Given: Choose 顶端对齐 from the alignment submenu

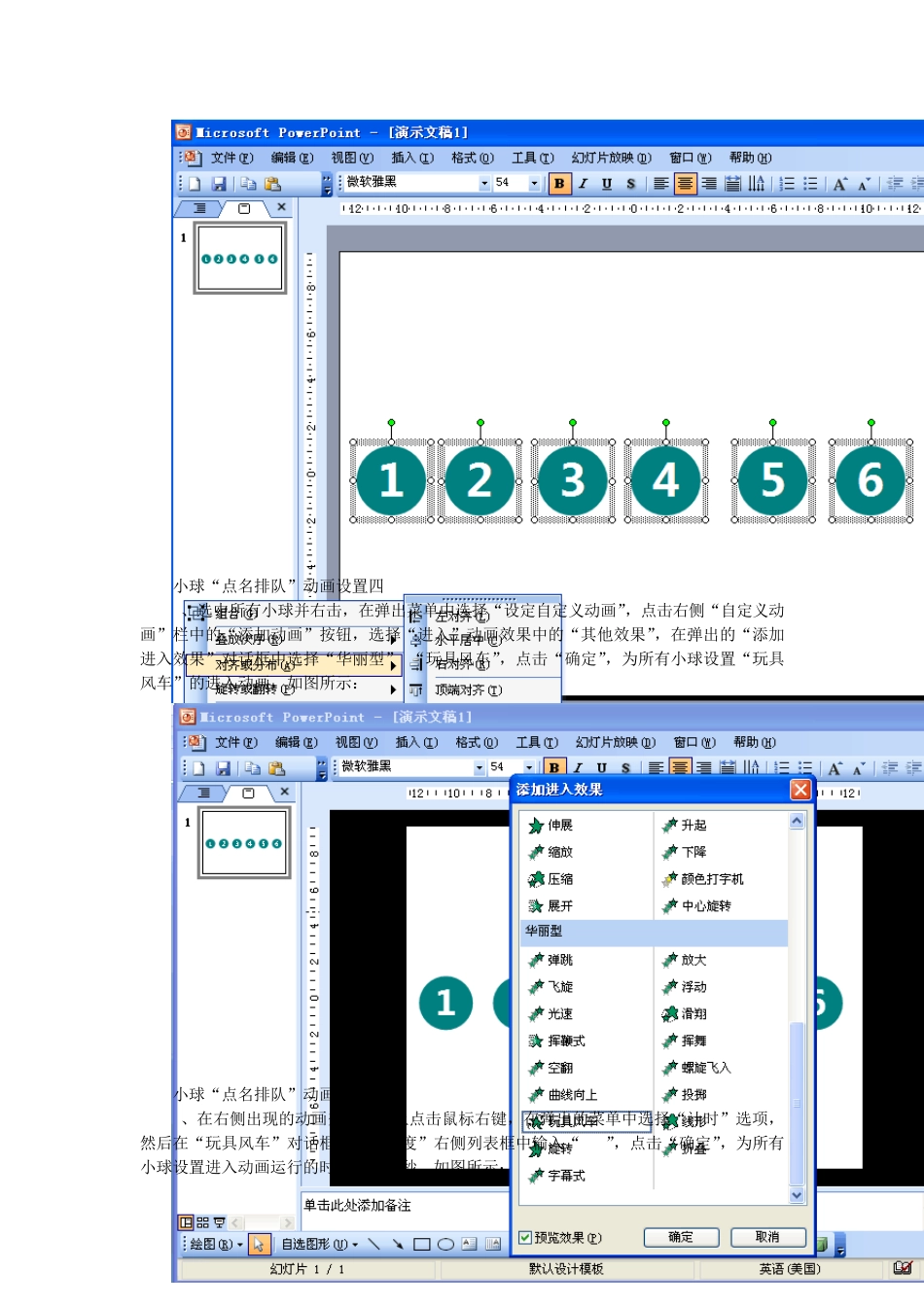Looking at the screenshot, I should click(x=468, y=690).
